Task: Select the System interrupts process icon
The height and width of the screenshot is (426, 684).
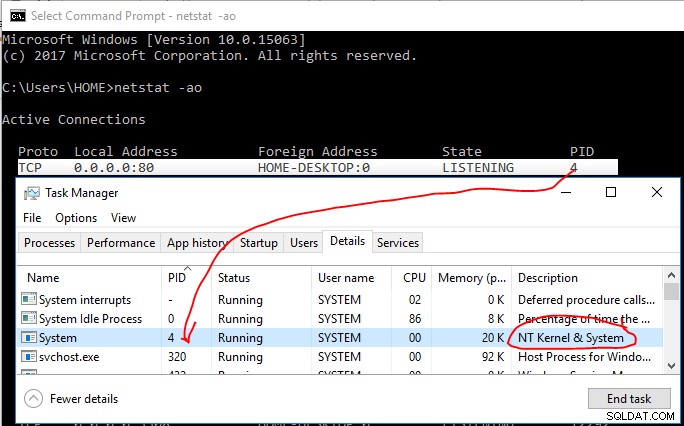Action: [29, 300]
